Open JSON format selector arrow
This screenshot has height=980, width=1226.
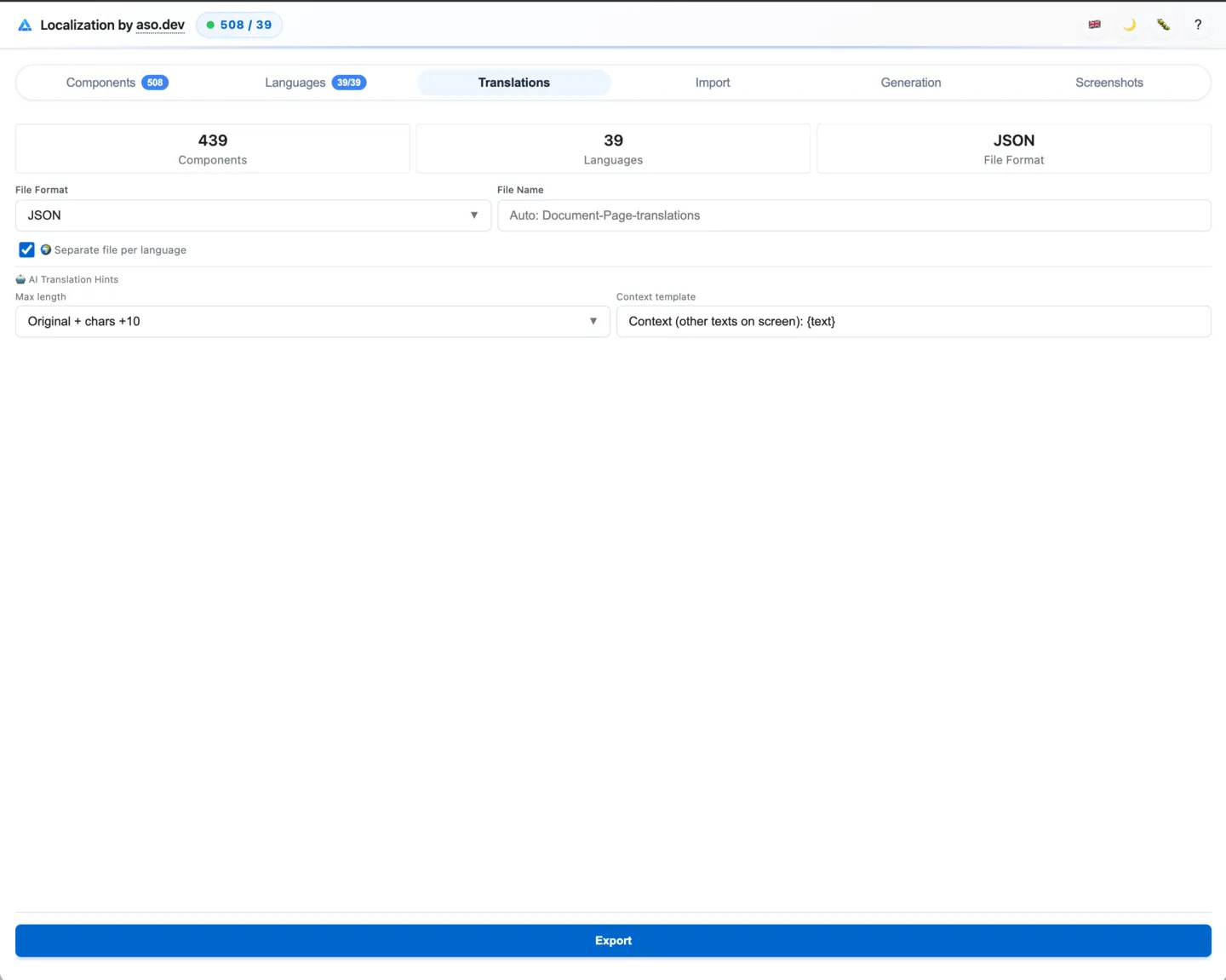(x=474, y=215)
